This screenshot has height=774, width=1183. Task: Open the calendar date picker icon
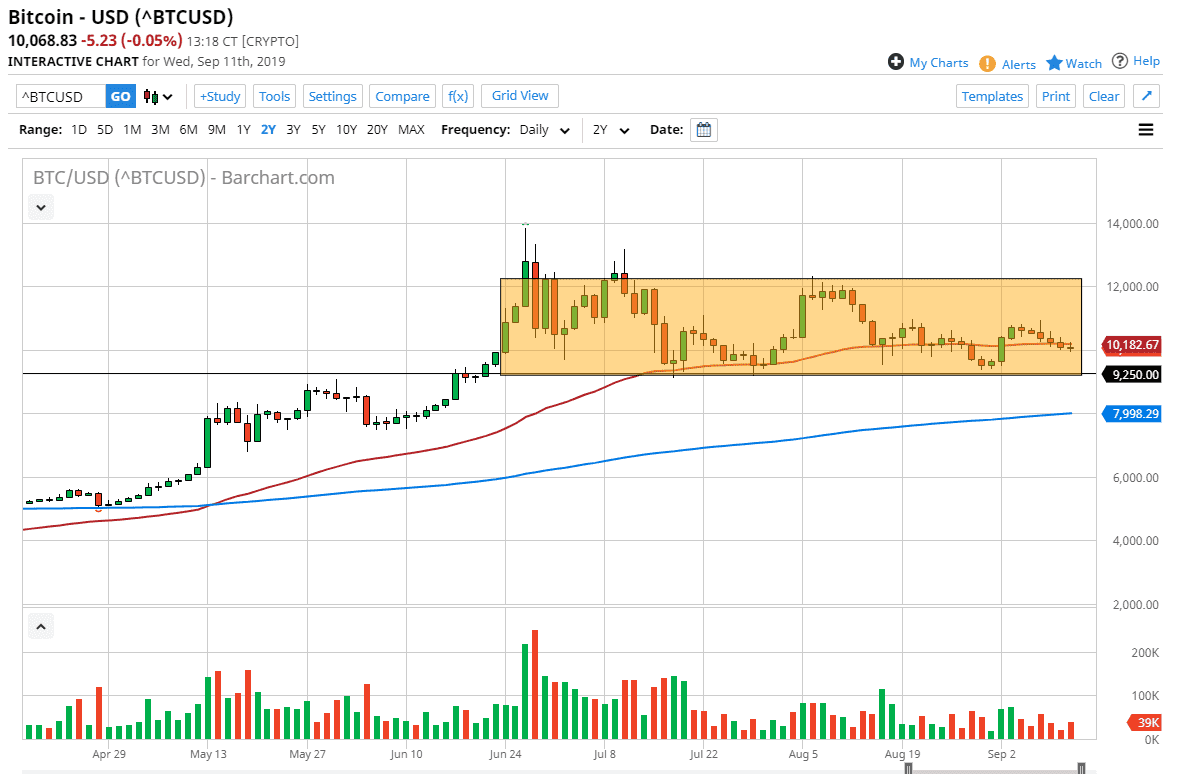703,129
